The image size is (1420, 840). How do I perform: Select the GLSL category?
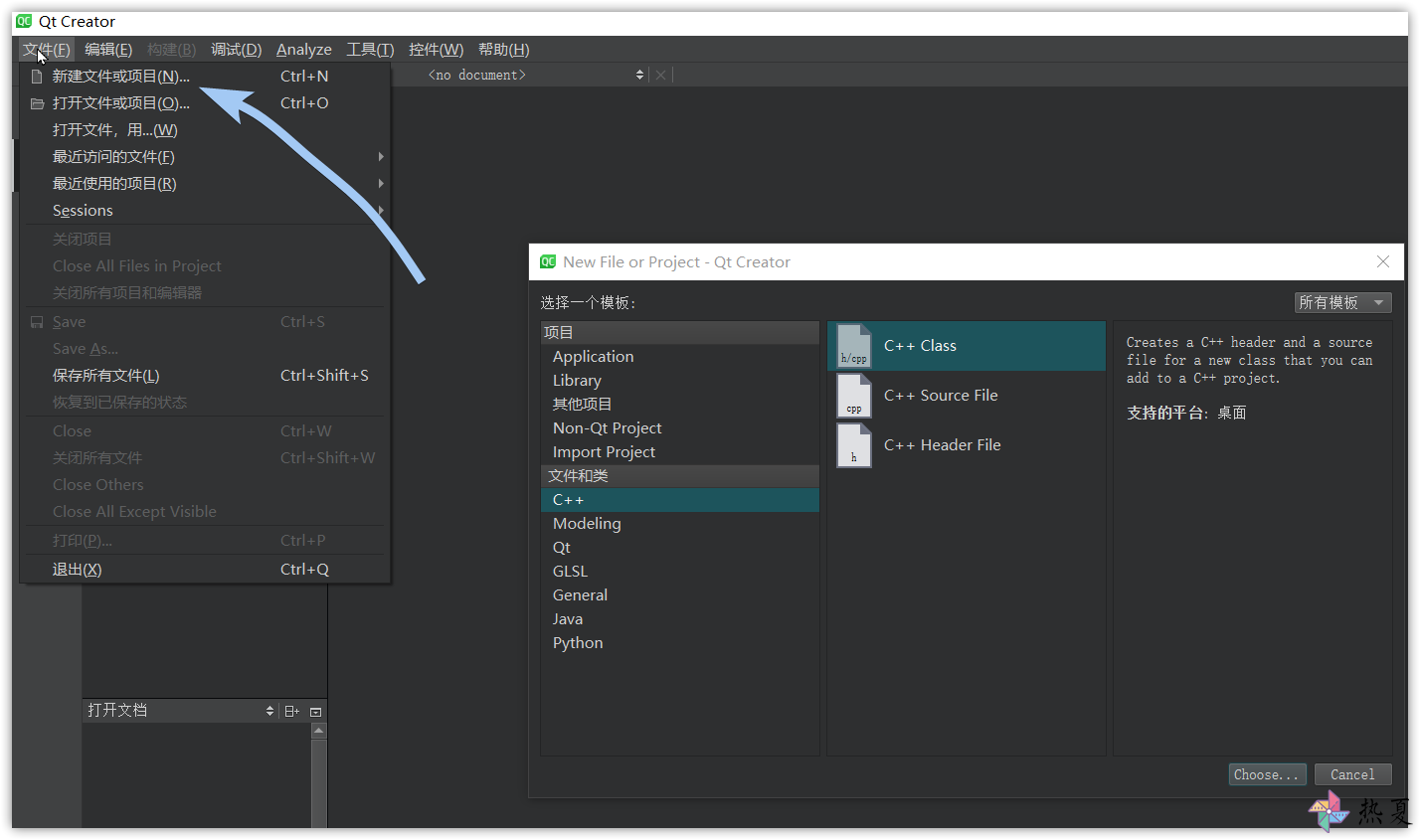point(680,572)
